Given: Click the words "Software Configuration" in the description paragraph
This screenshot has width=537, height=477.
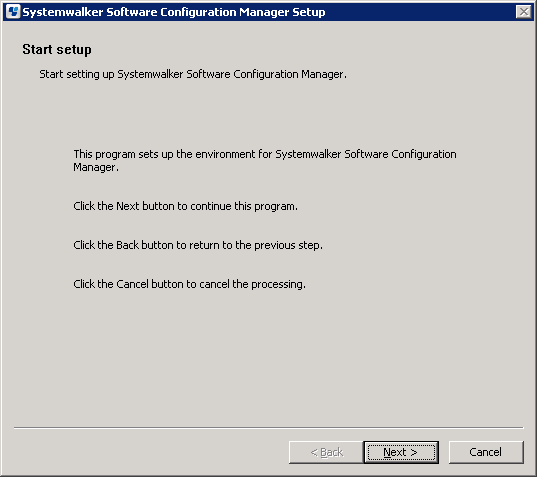Looking at the screenshot, I should [x=400, y=154].
